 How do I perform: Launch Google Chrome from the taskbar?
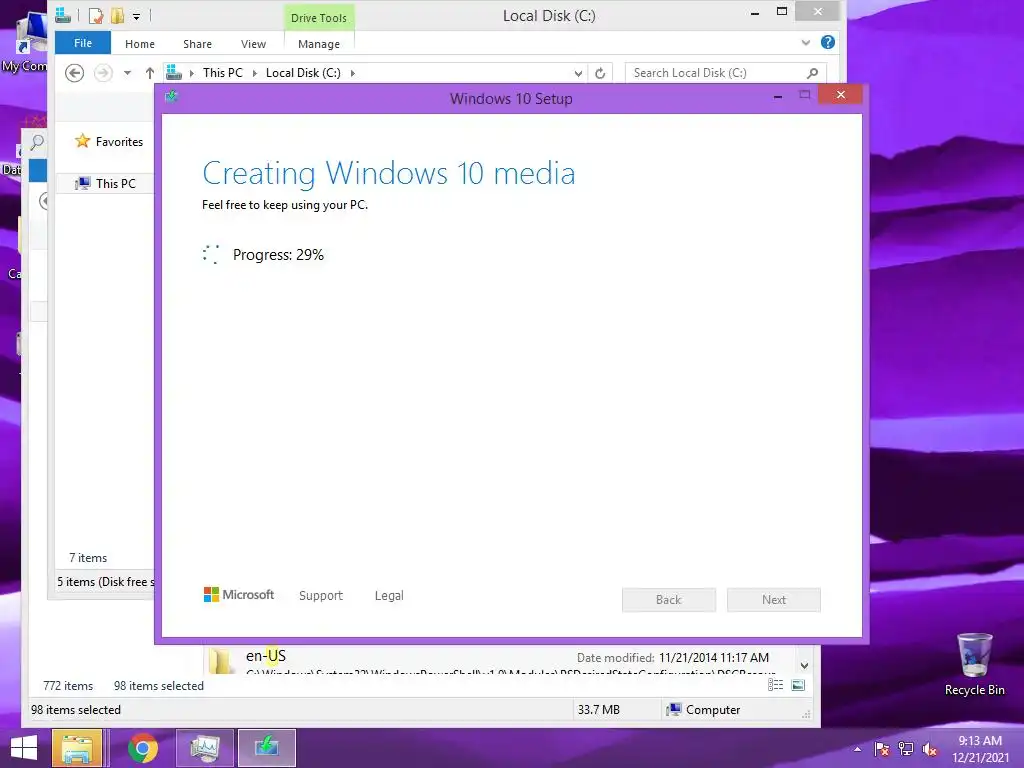[x=143, y=748]
